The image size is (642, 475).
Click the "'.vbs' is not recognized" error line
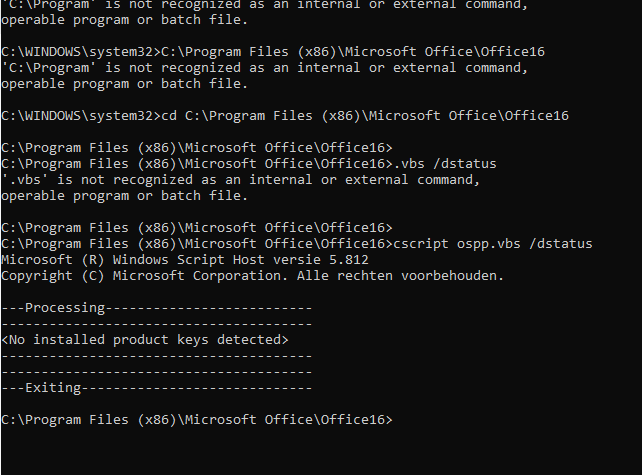[240, 180]
